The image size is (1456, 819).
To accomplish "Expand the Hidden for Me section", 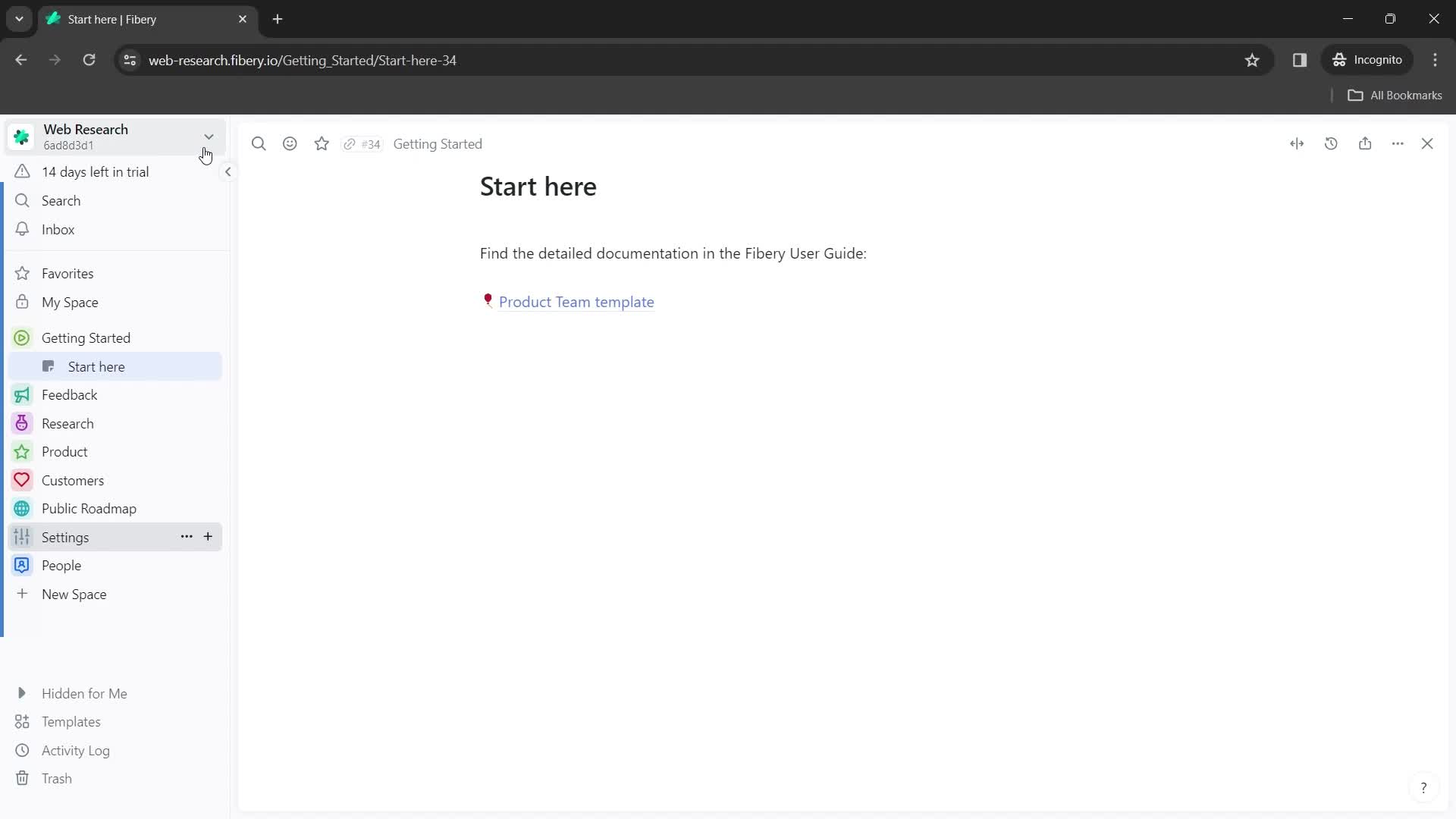I will click(22, 693).
